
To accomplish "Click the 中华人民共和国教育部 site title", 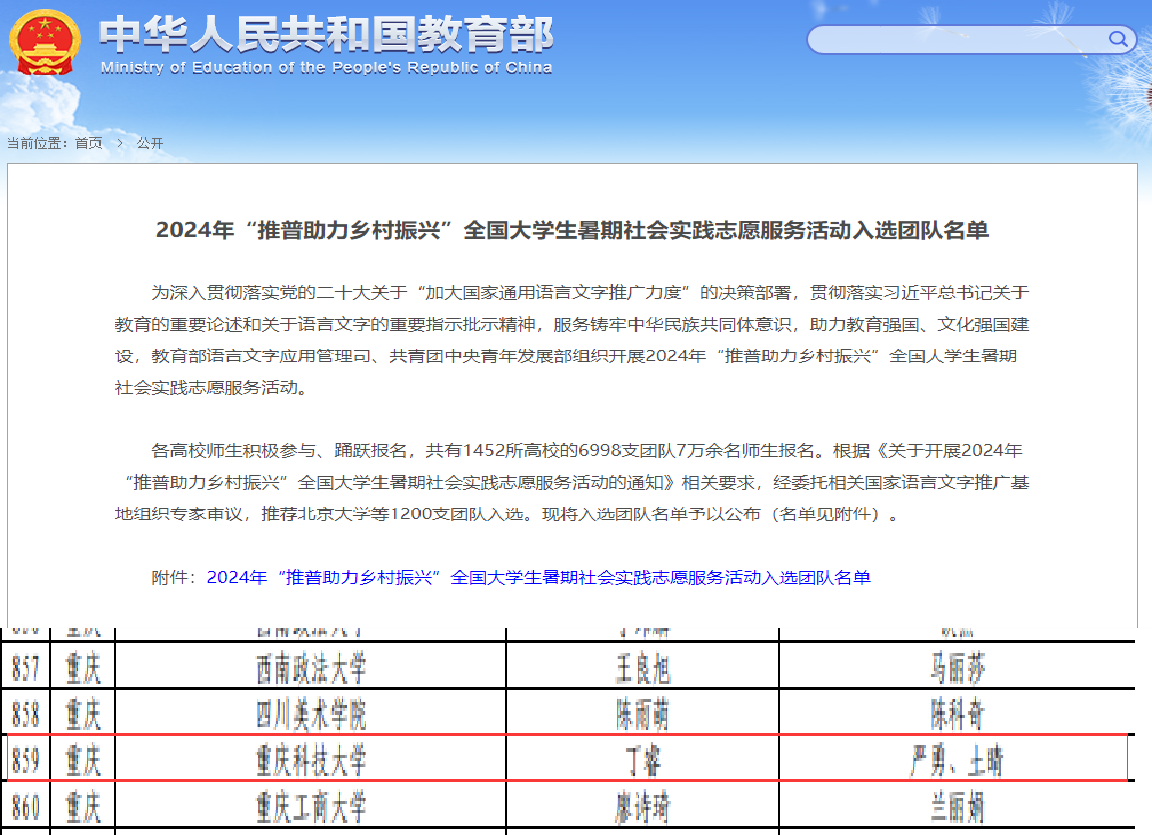I will (326, 35).
